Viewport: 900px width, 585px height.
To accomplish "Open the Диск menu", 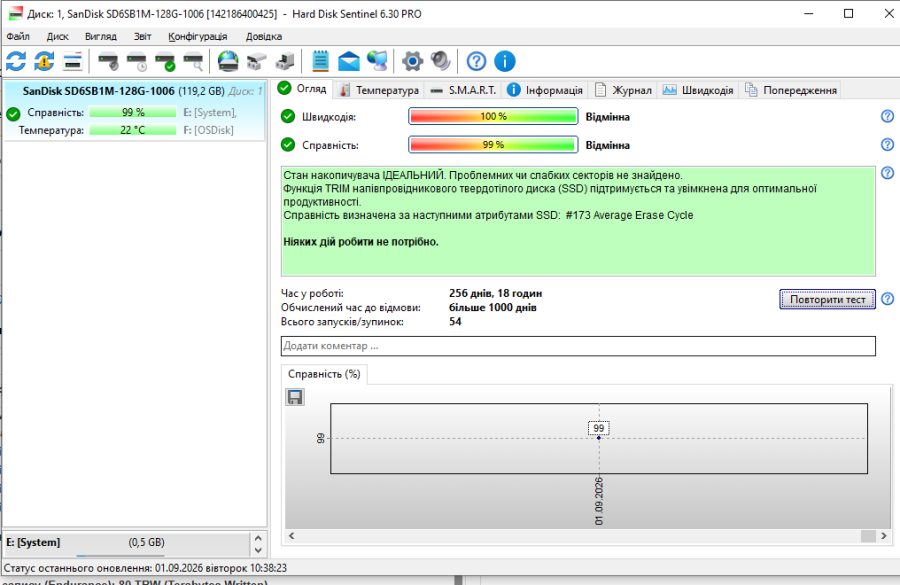I will [57, 36].
